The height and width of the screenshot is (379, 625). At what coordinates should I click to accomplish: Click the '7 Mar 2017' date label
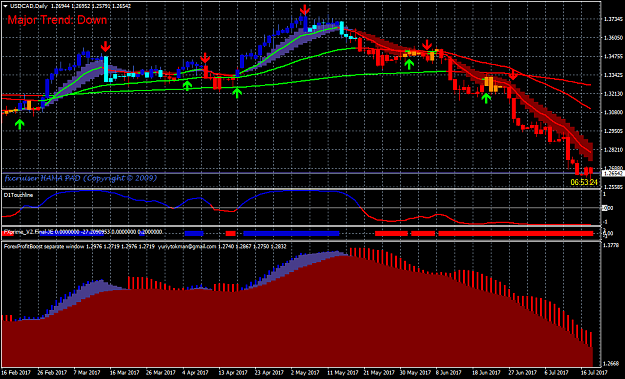point(87,373)
